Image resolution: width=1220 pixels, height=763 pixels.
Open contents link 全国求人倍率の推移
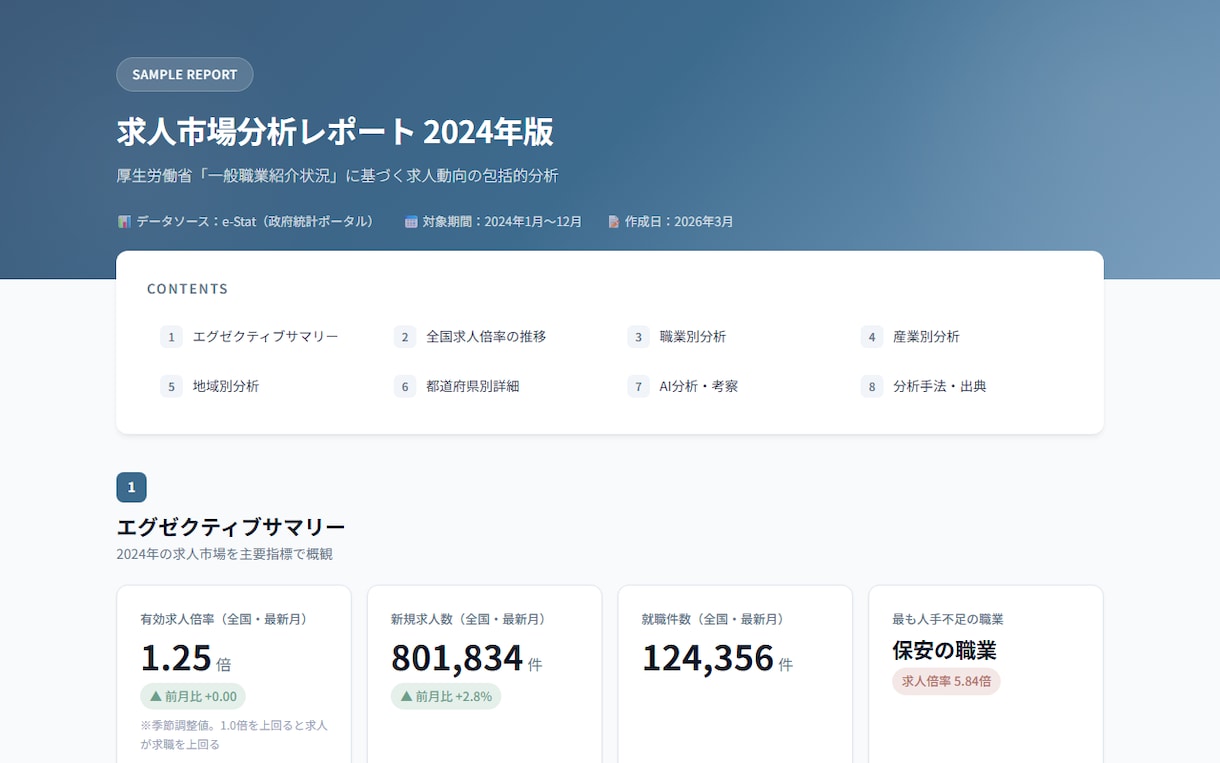pyautogui.click(x=486, y=337)
